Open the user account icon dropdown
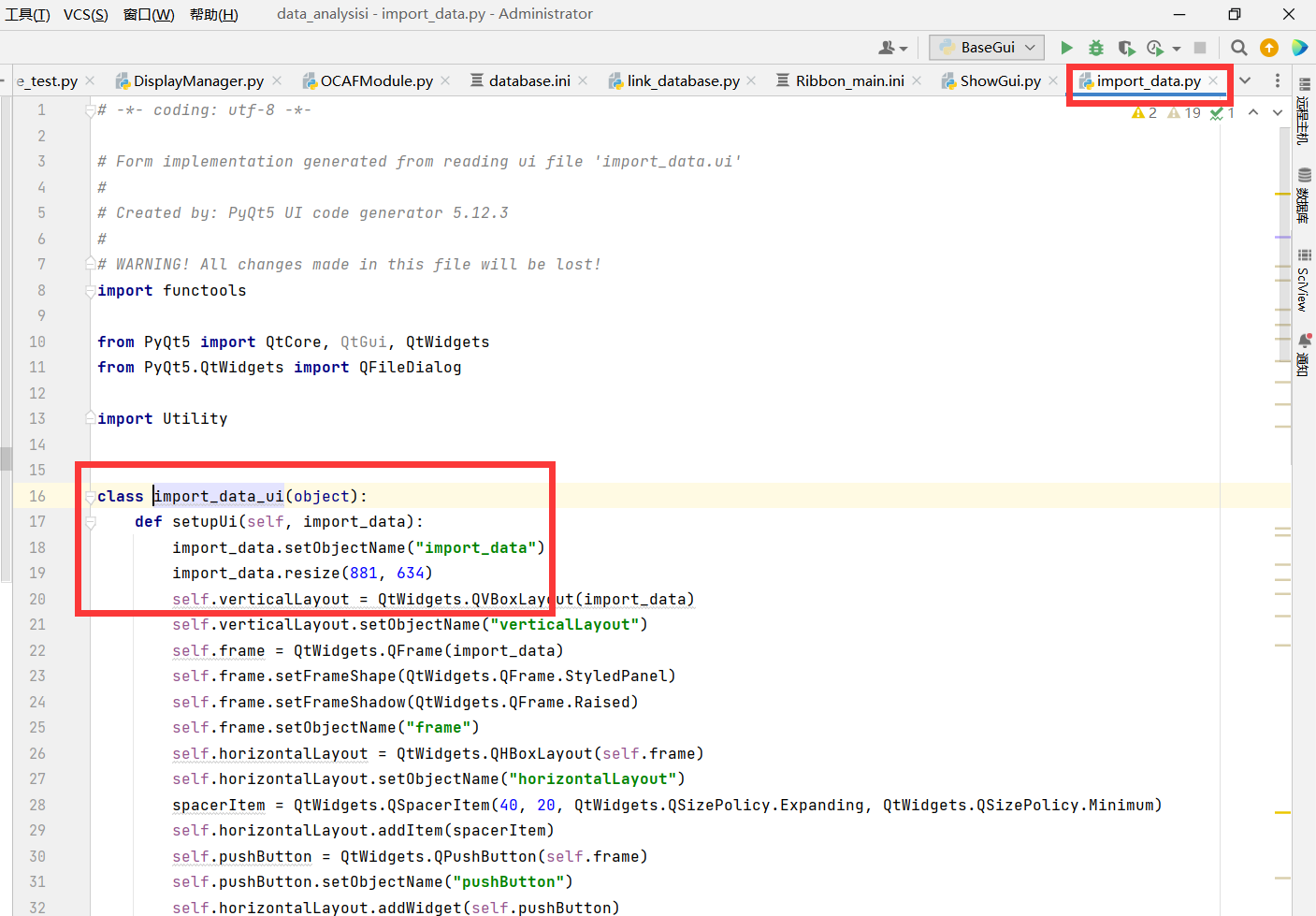Screen dimensions: 1316x916 (893, 48)
